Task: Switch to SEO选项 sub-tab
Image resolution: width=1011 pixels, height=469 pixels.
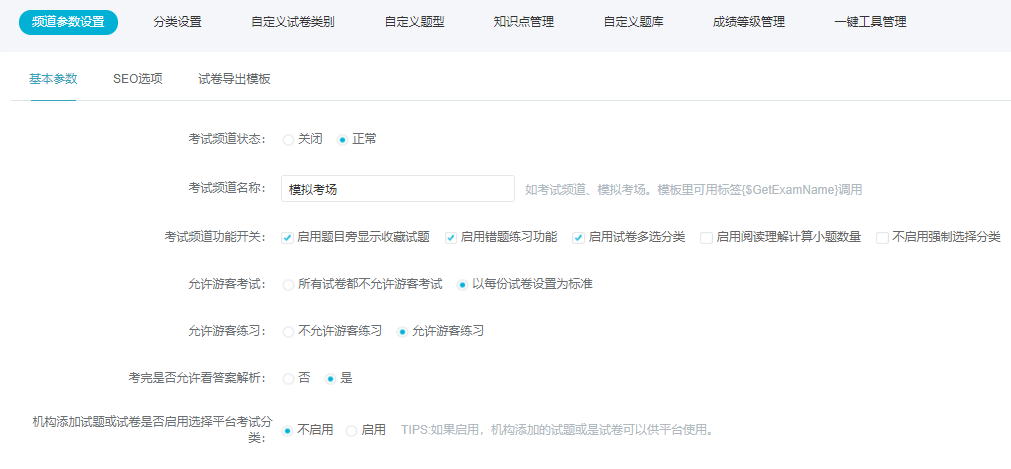Action: 137,78
